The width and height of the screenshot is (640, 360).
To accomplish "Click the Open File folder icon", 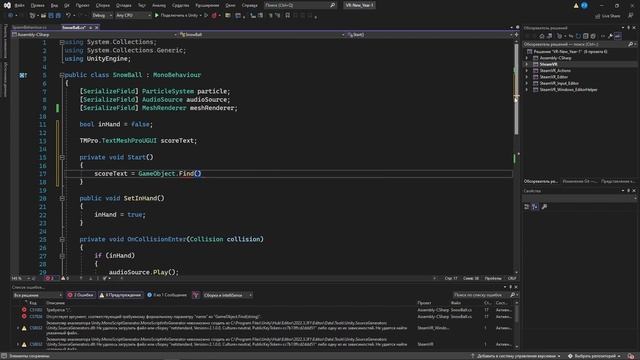I will 43,16.
